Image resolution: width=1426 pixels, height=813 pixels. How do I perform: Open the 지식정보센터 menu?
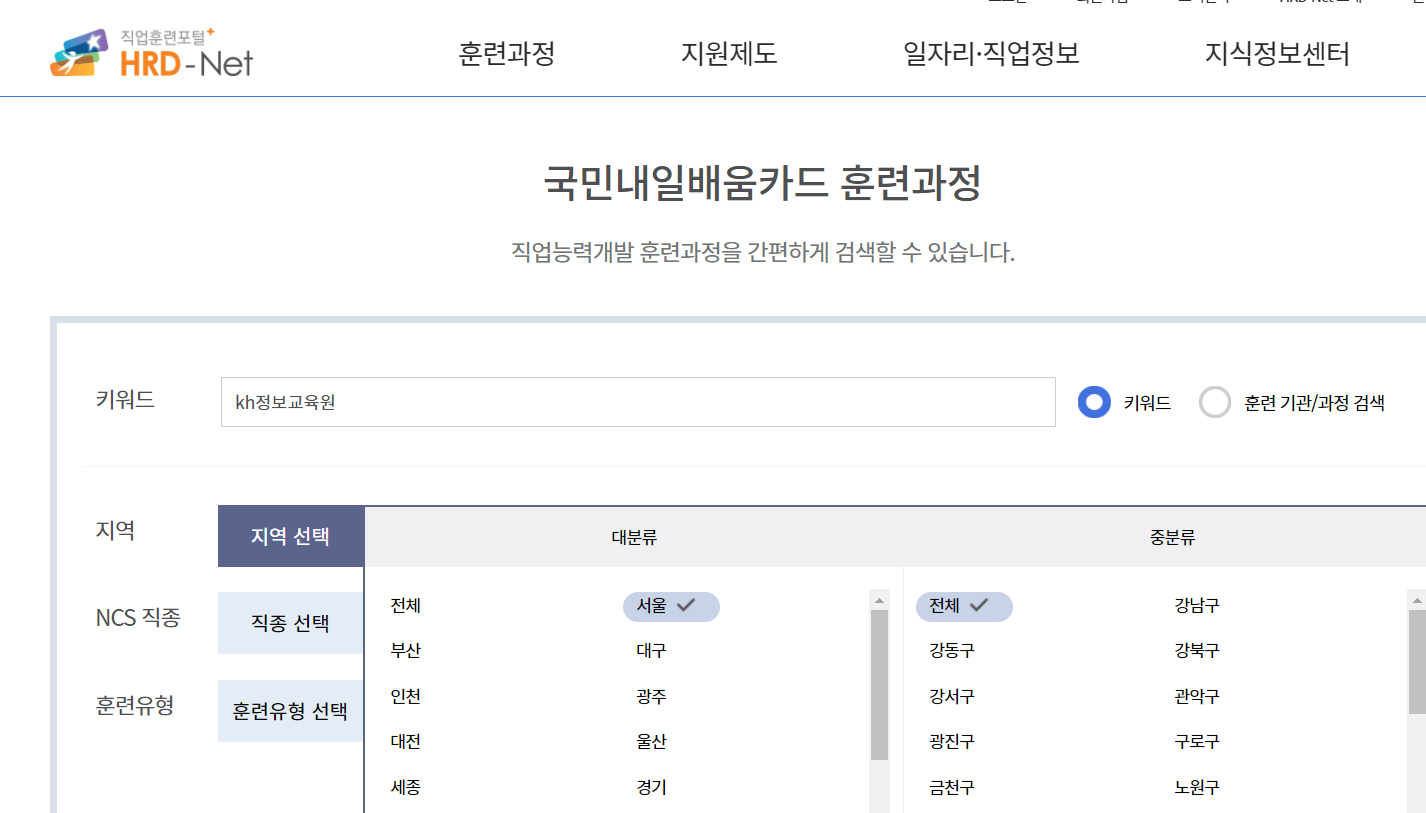[x=1277, y=54]
